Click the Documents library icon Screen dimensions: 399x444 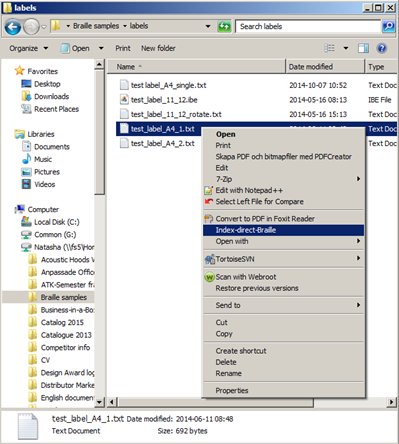click(x=26, y=146)
